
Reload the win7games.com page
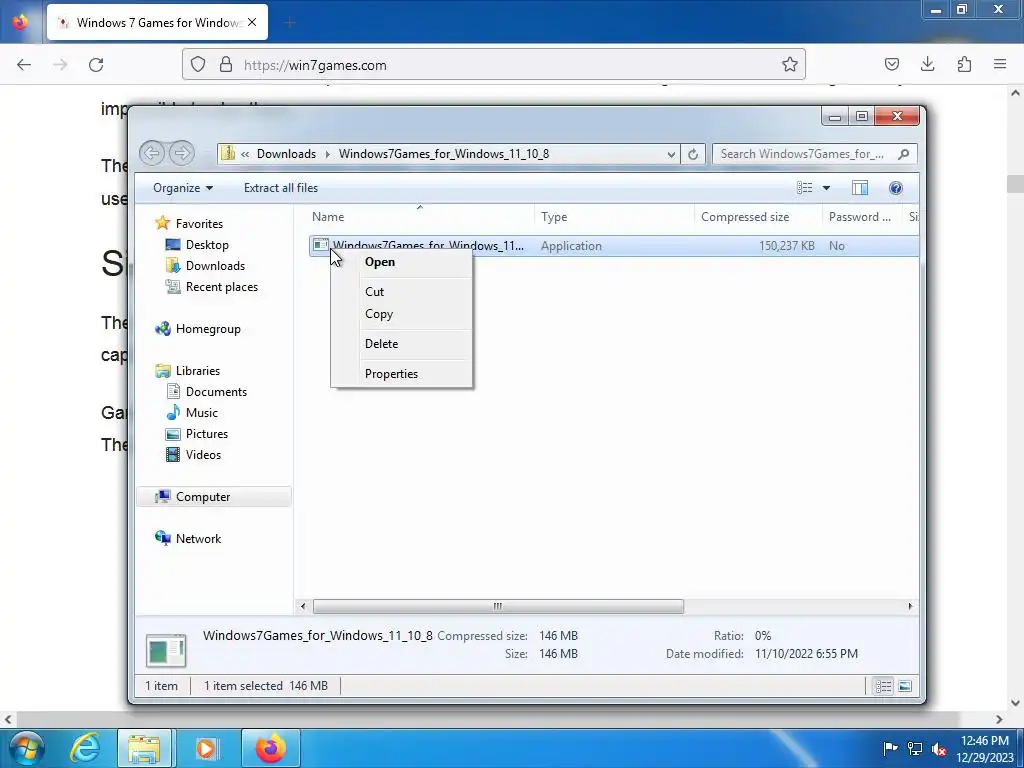tap(96, 65)
